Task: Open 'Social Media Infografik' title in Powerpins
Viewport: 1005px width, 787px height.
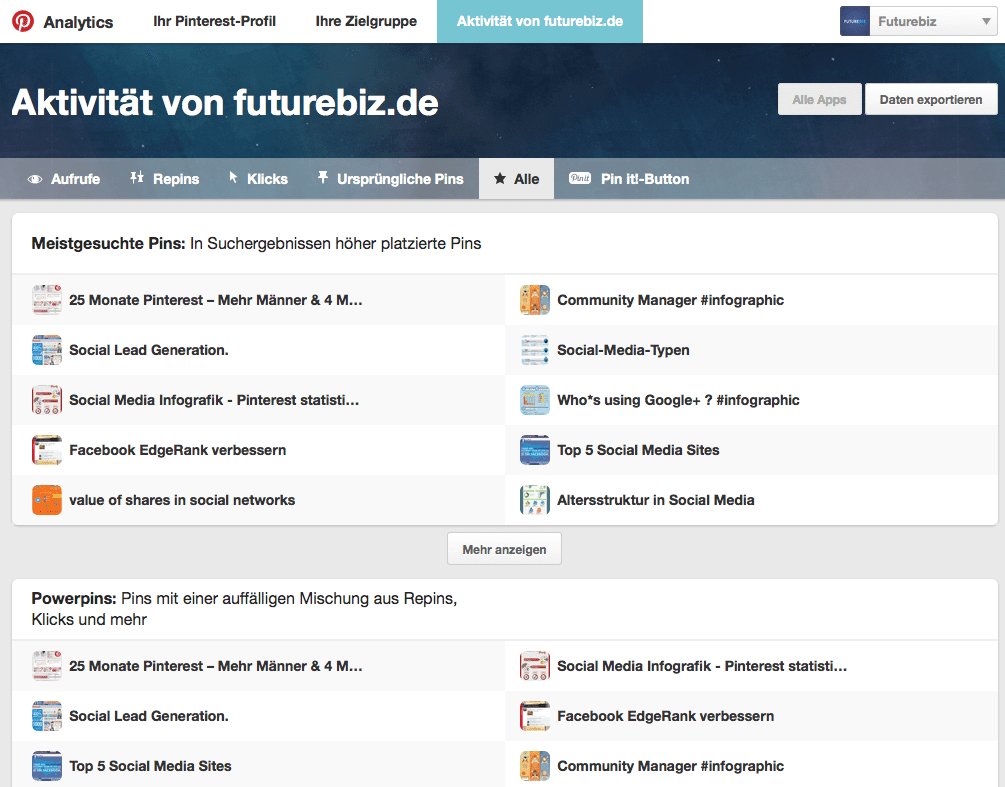Action: [x=702, y=666]
